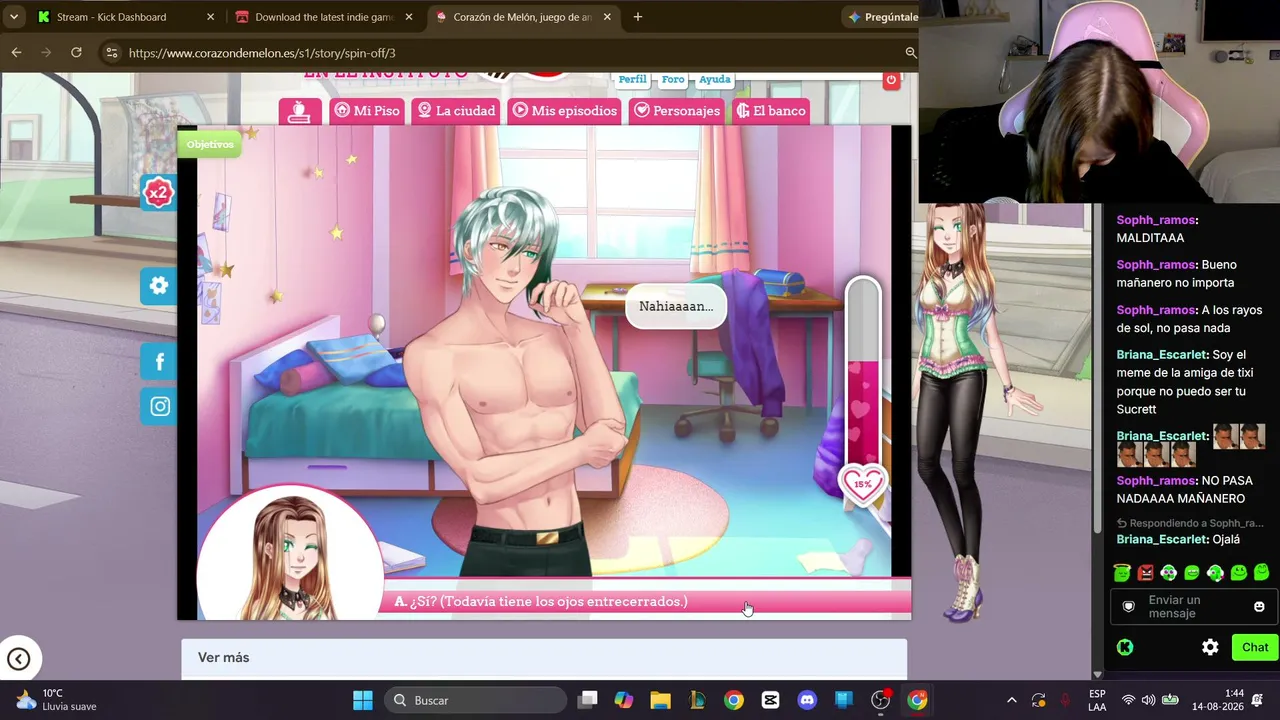This screenshot has width=1280, height=720.
Task: Open Task View on the taskbar
Action: 588,700
